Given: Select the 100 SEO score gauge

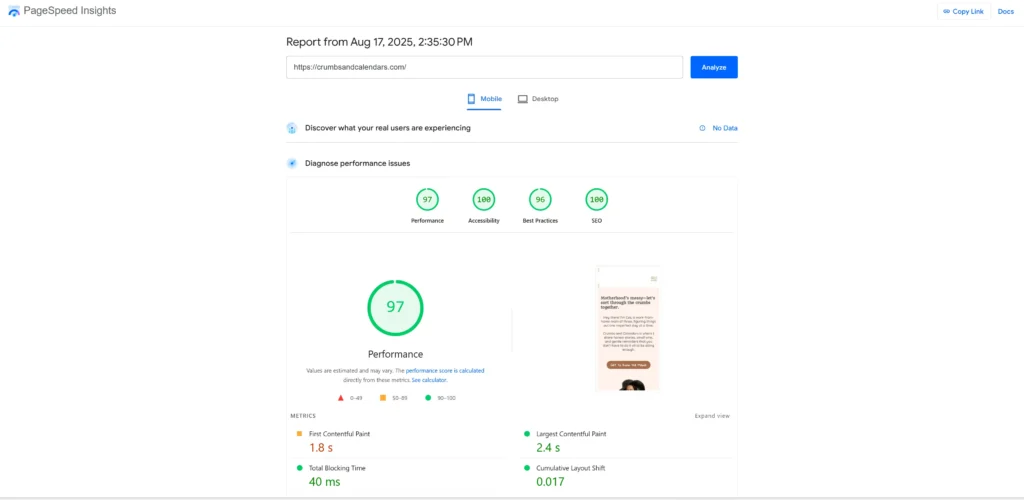Looking at the screenshot, I should pyautogui.click(x=596, y=199).
